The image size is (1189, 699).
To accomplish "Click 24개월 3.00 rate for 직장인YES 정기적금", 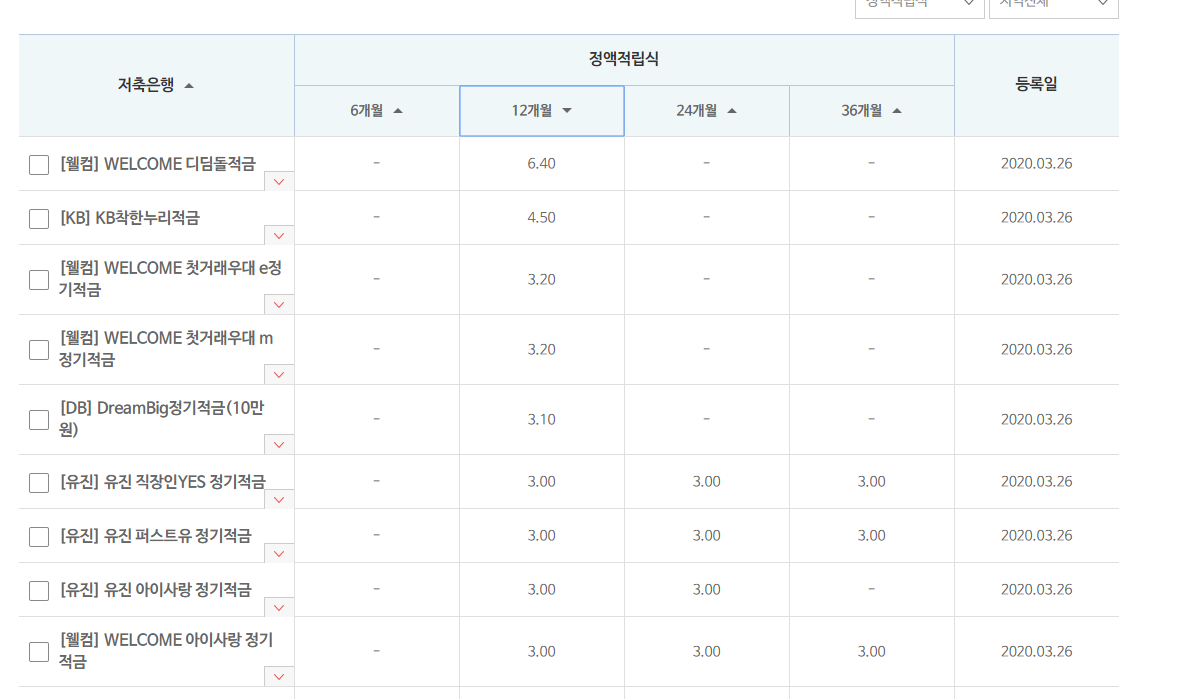I will point(706,482).
